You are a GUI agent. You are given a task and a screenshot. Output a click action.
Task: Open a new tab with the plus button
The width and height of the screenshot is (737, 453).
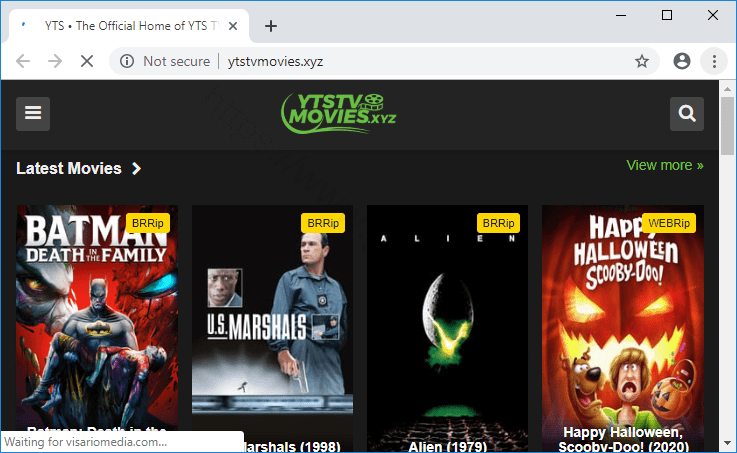pos(271,26)
